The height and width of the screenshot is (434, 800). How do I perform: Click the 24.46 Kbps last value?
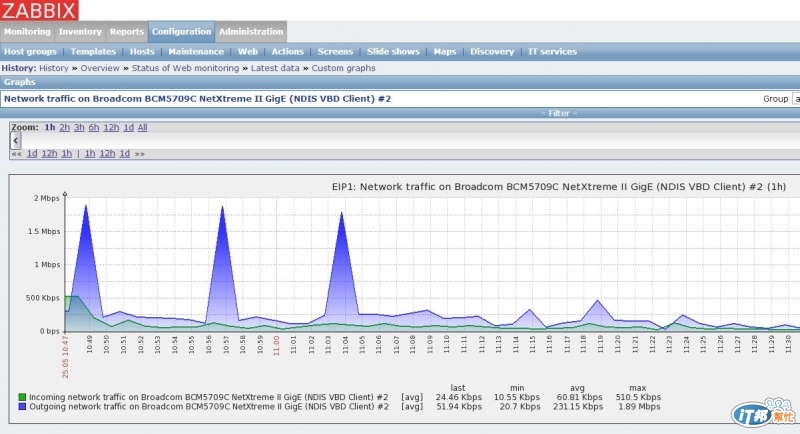(x=459, y=397)
